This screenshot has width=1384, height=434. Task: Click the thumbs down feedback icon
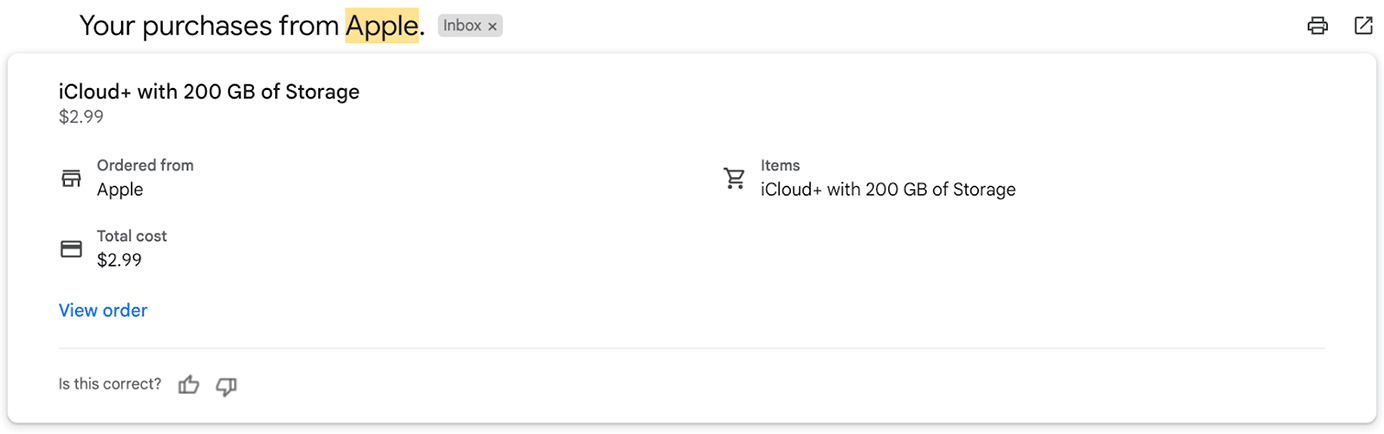227,385
